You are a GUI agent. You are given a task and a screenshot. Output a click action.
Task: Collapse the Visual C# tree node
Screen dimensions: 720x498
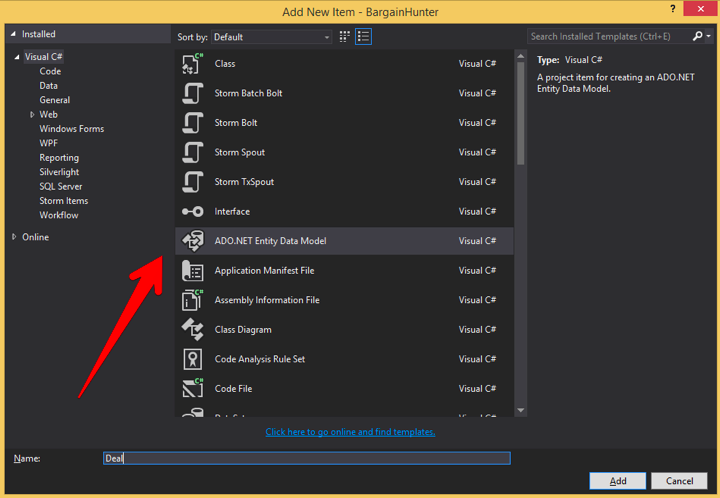(x=17, y=57)
